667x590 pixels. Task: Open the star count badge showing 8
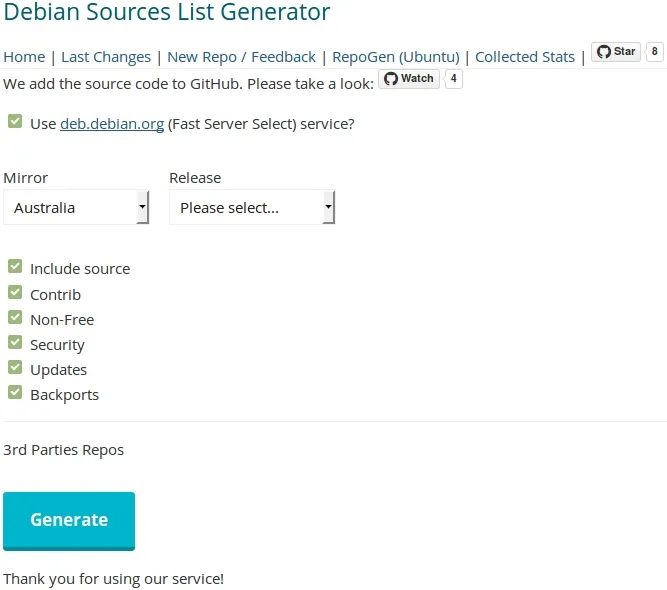click(x=655, y=52)
